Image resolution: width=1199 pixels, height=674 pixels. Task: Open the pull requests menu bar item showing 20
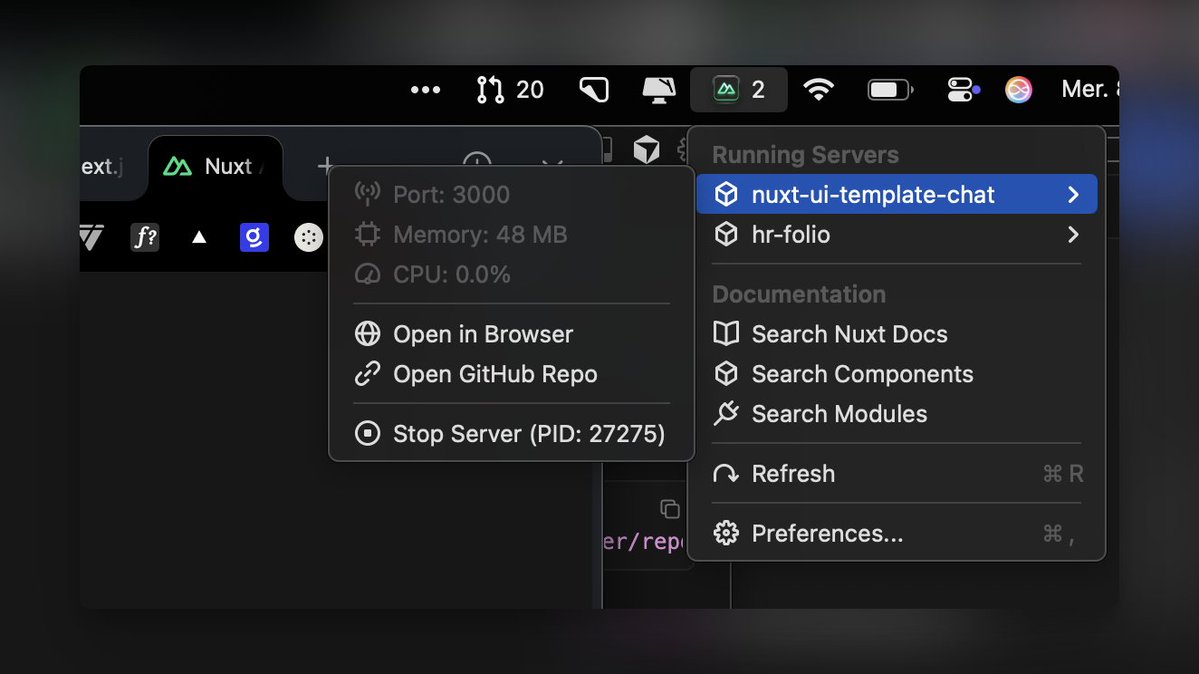tap(509, 90)
